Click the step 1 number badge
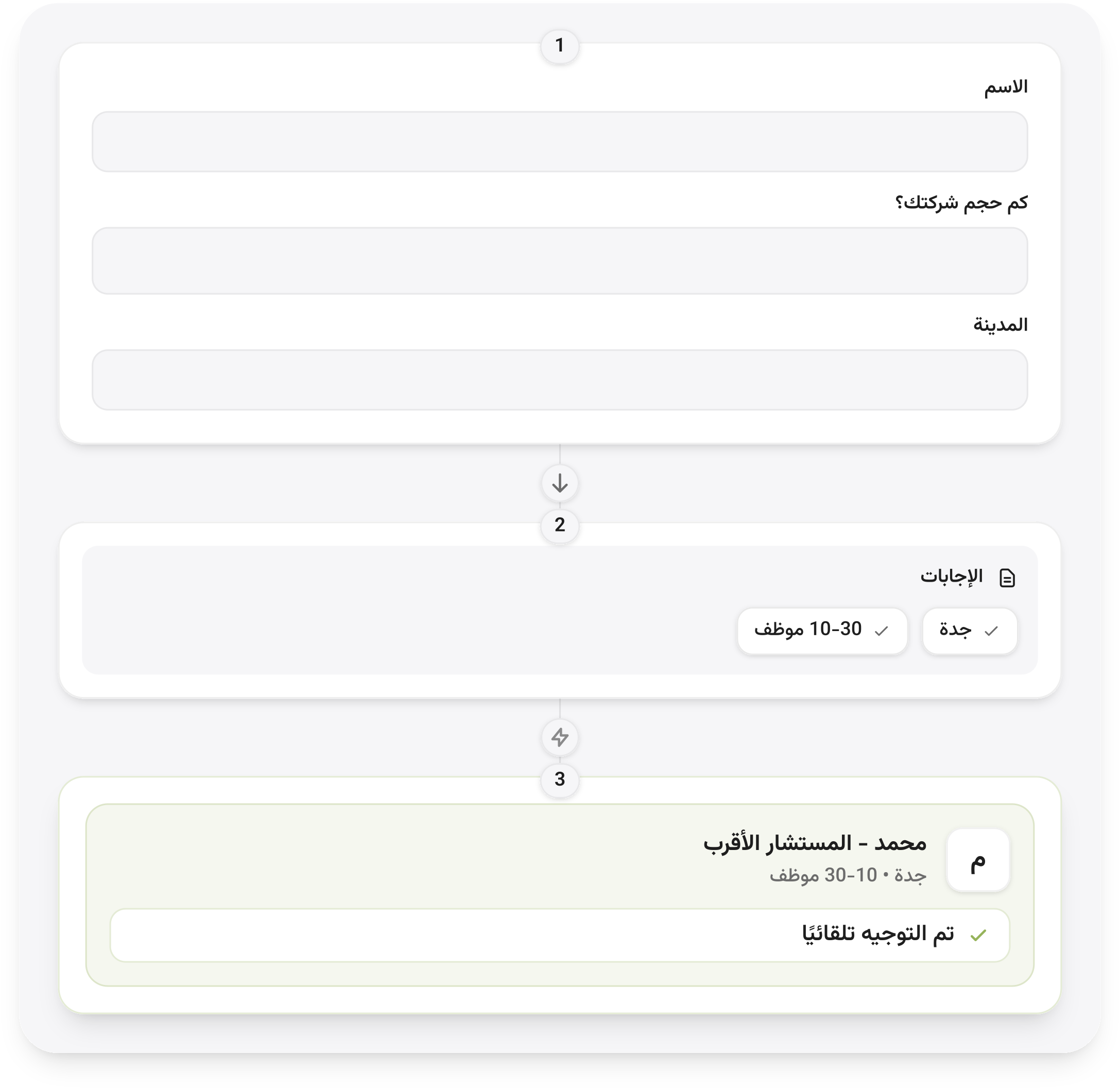 [x=559, y=45]
